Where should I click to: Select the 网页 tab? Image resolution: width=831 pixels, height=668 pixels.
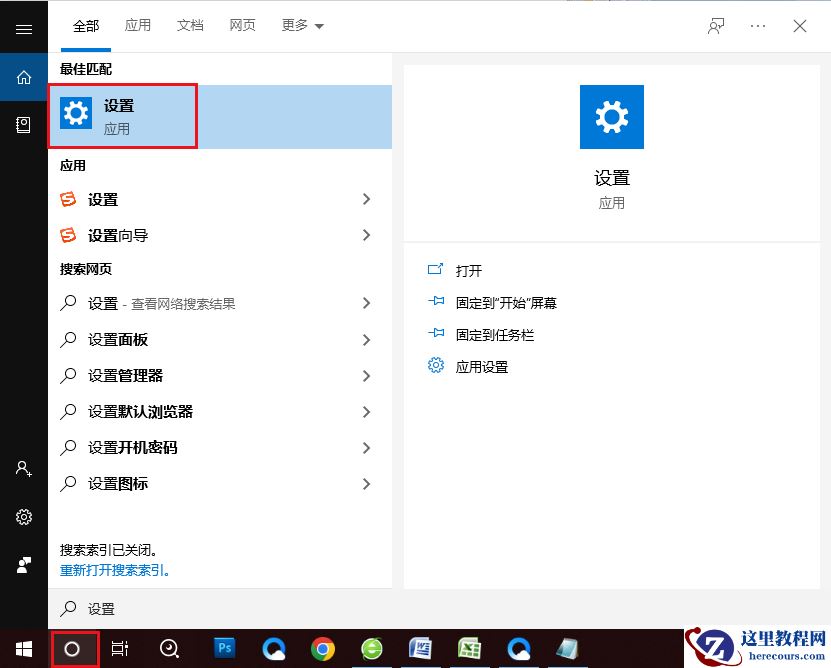242,25
